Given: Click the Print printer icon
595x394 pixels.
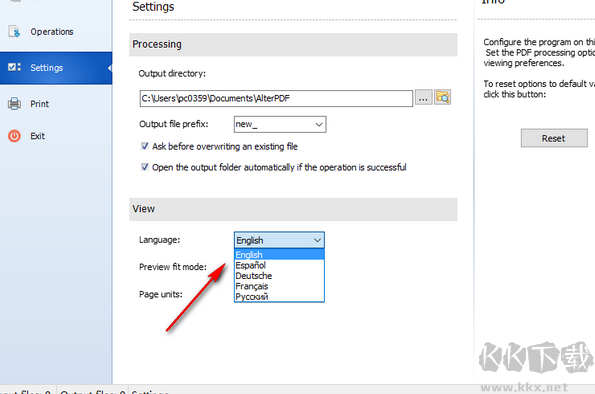Looking at the screenshot, I should 14,103.
